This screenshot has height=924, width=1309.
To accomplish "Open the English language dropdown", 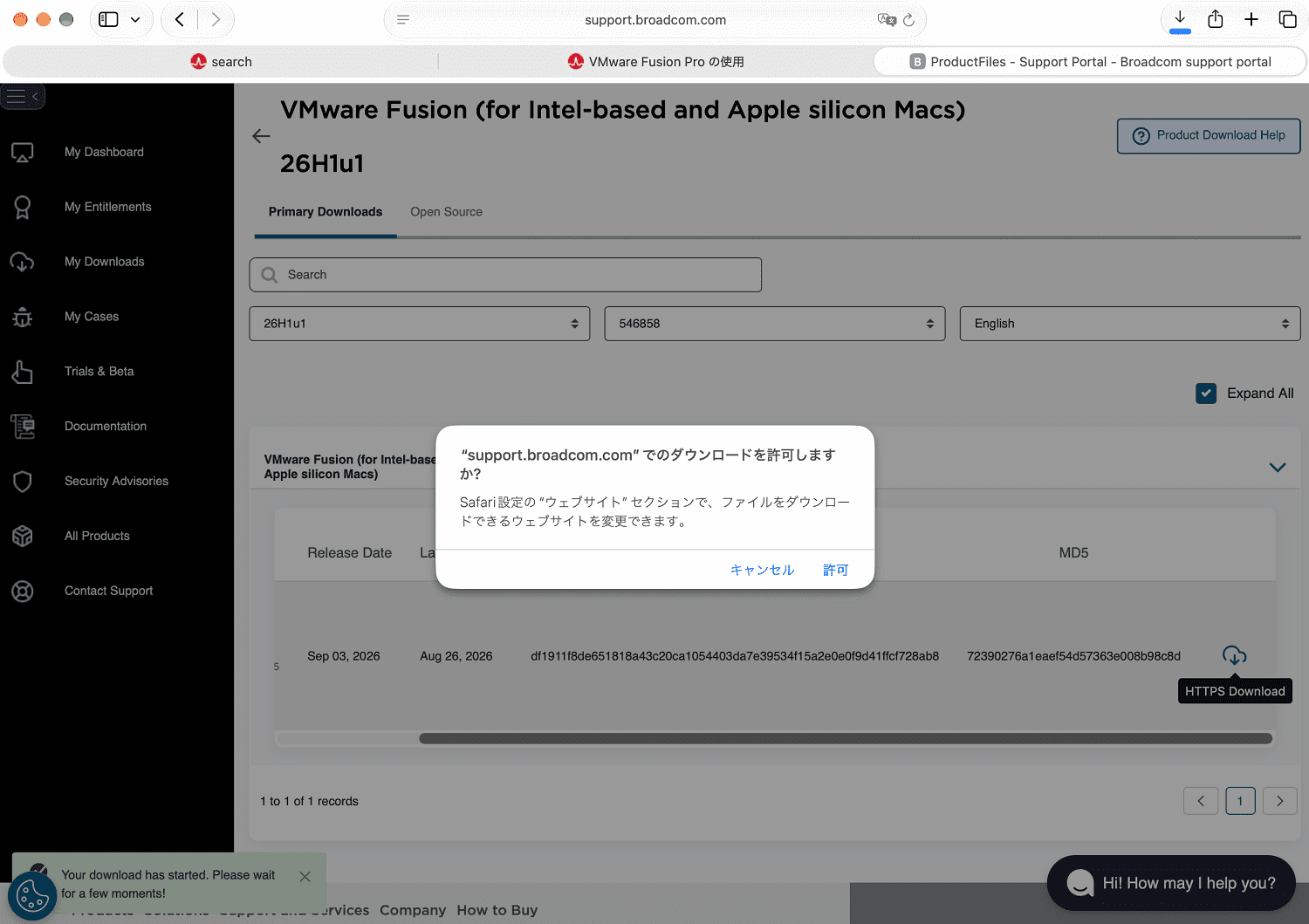I will tap(1130, 324).
